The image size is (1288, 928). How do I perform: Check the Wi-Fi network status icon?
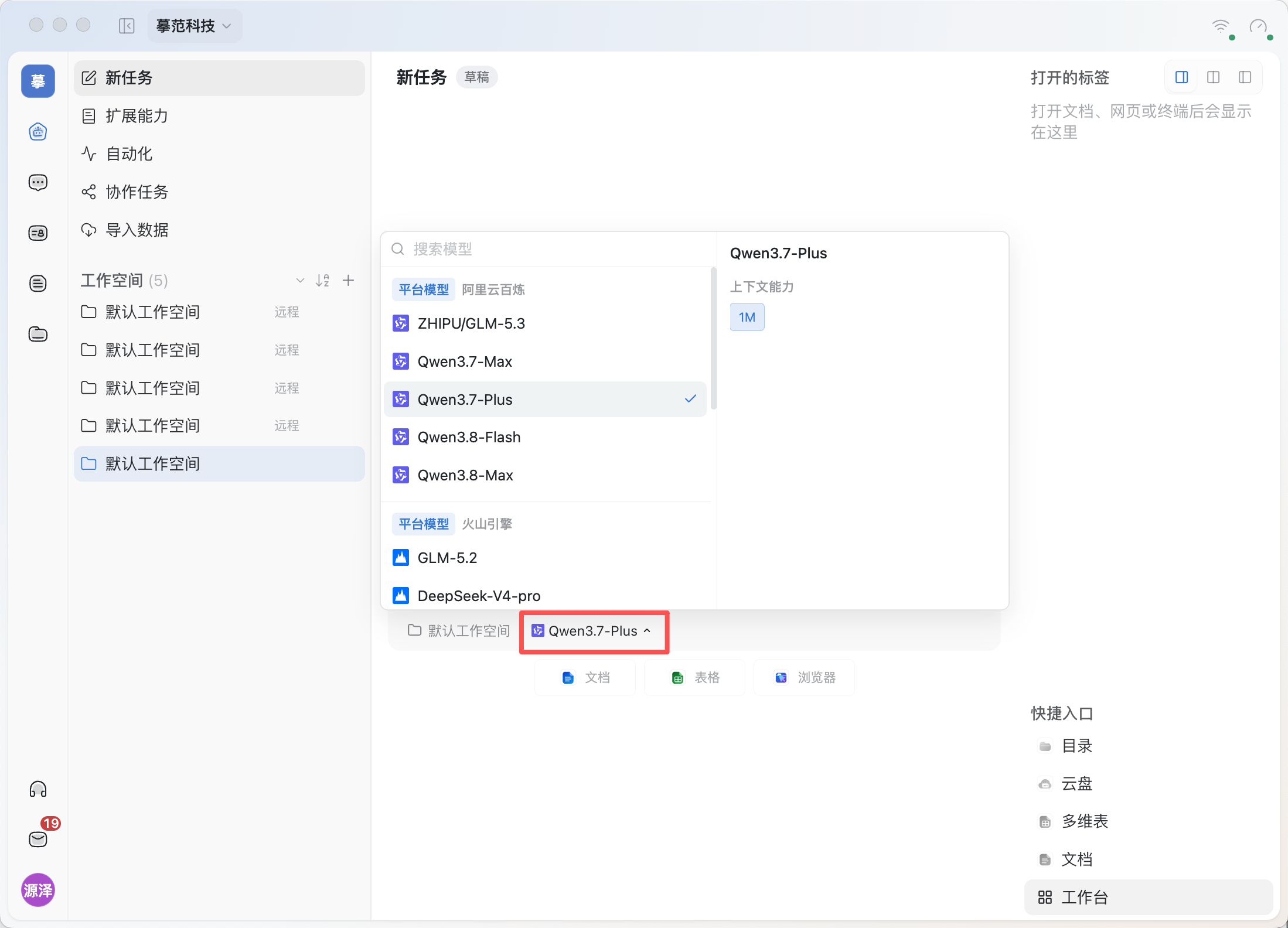[x=1221, y=26]
